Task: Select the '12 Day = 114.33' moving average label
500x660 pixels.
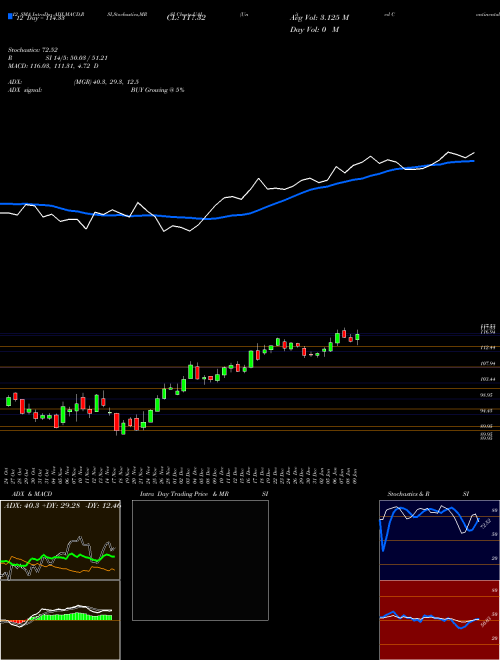Action: click(40, 18)
